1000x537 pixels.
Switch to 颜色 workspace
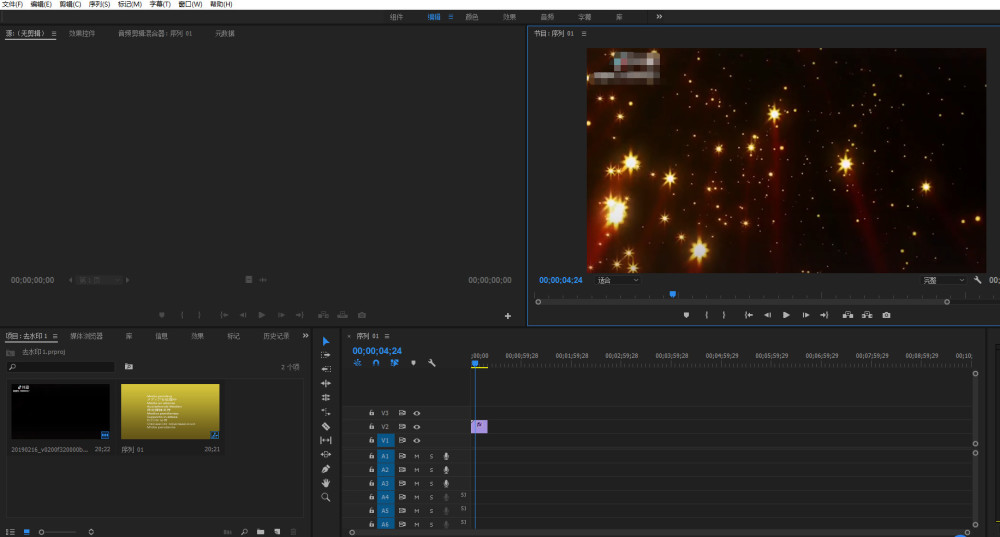(472, 17)
